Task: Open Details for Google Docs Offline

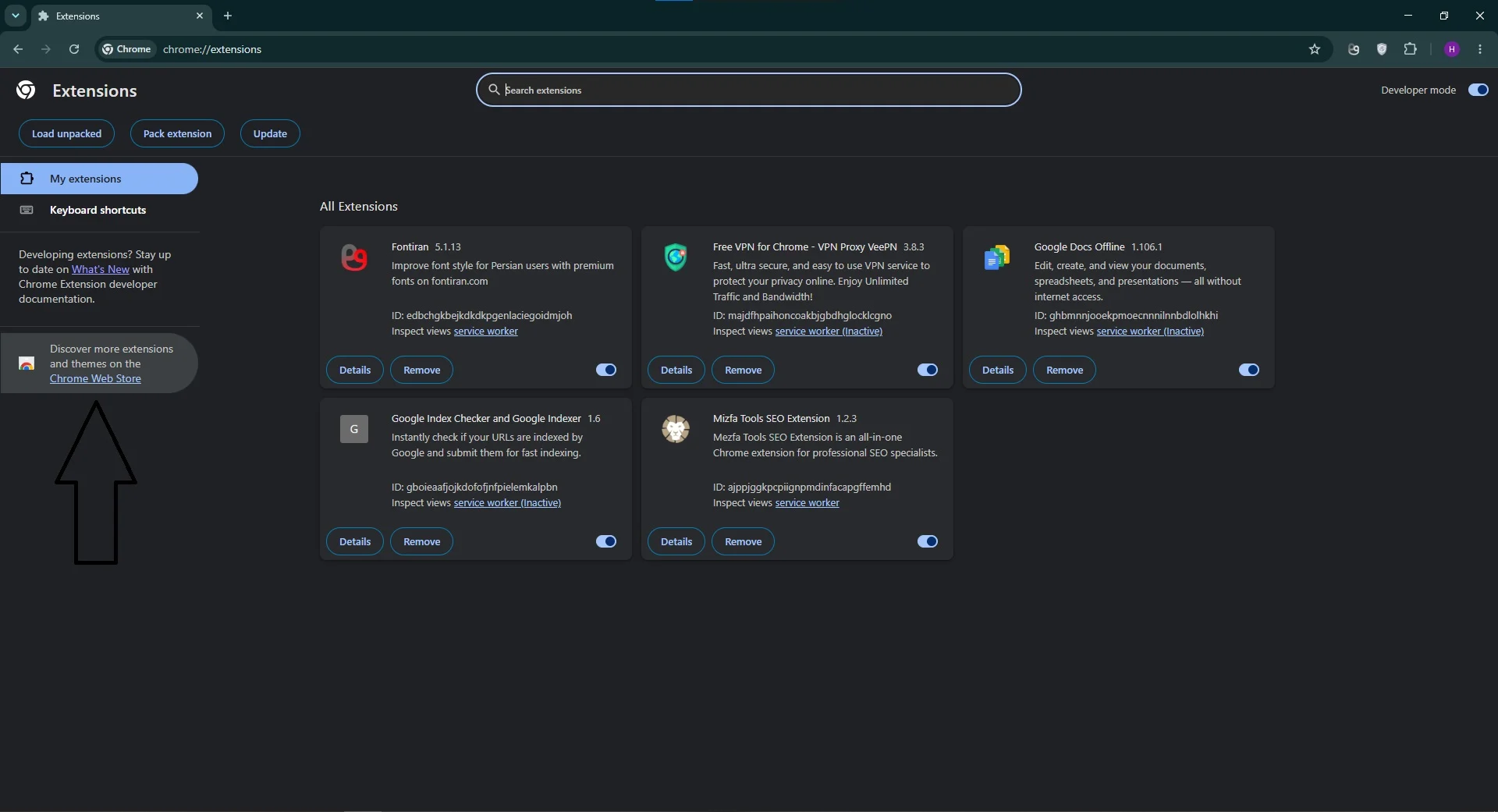Action: 998,370
